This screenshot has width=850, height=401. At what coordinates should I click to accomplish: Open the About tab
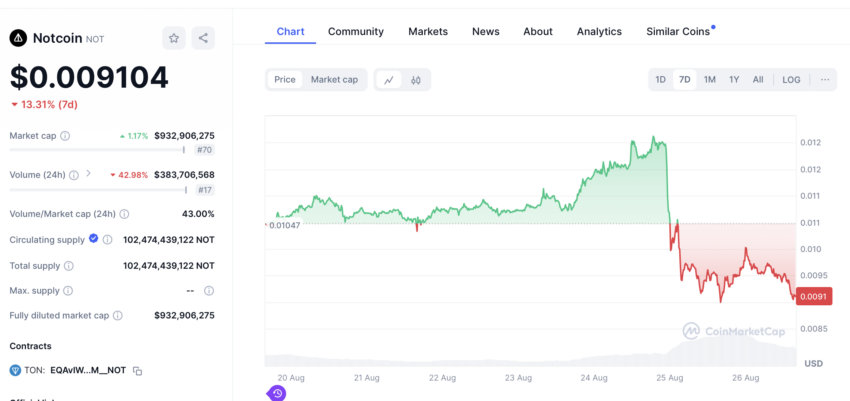coord(538,31)
